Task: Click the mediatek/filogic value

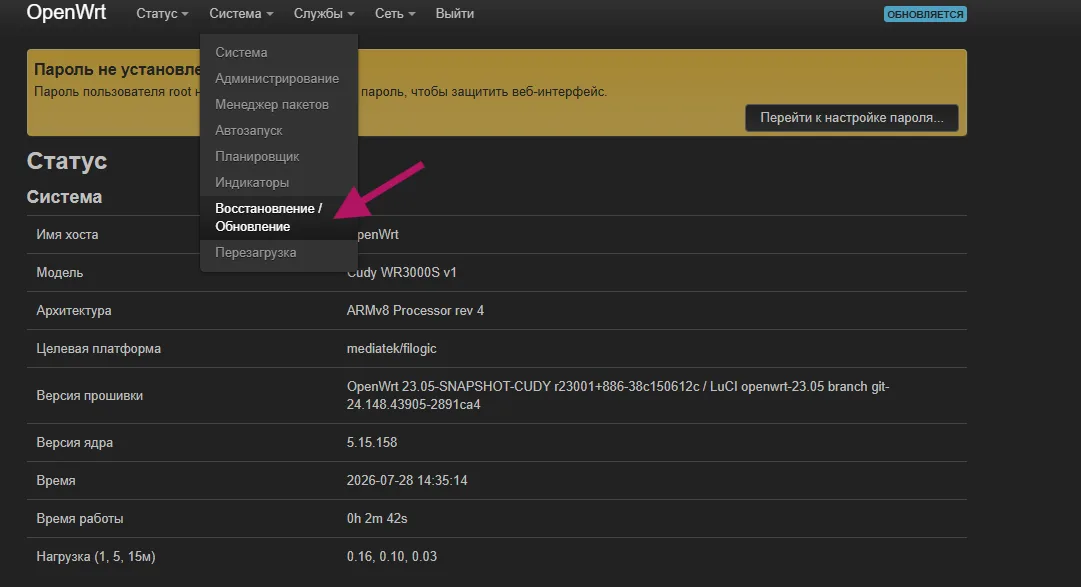Action: 392,348
